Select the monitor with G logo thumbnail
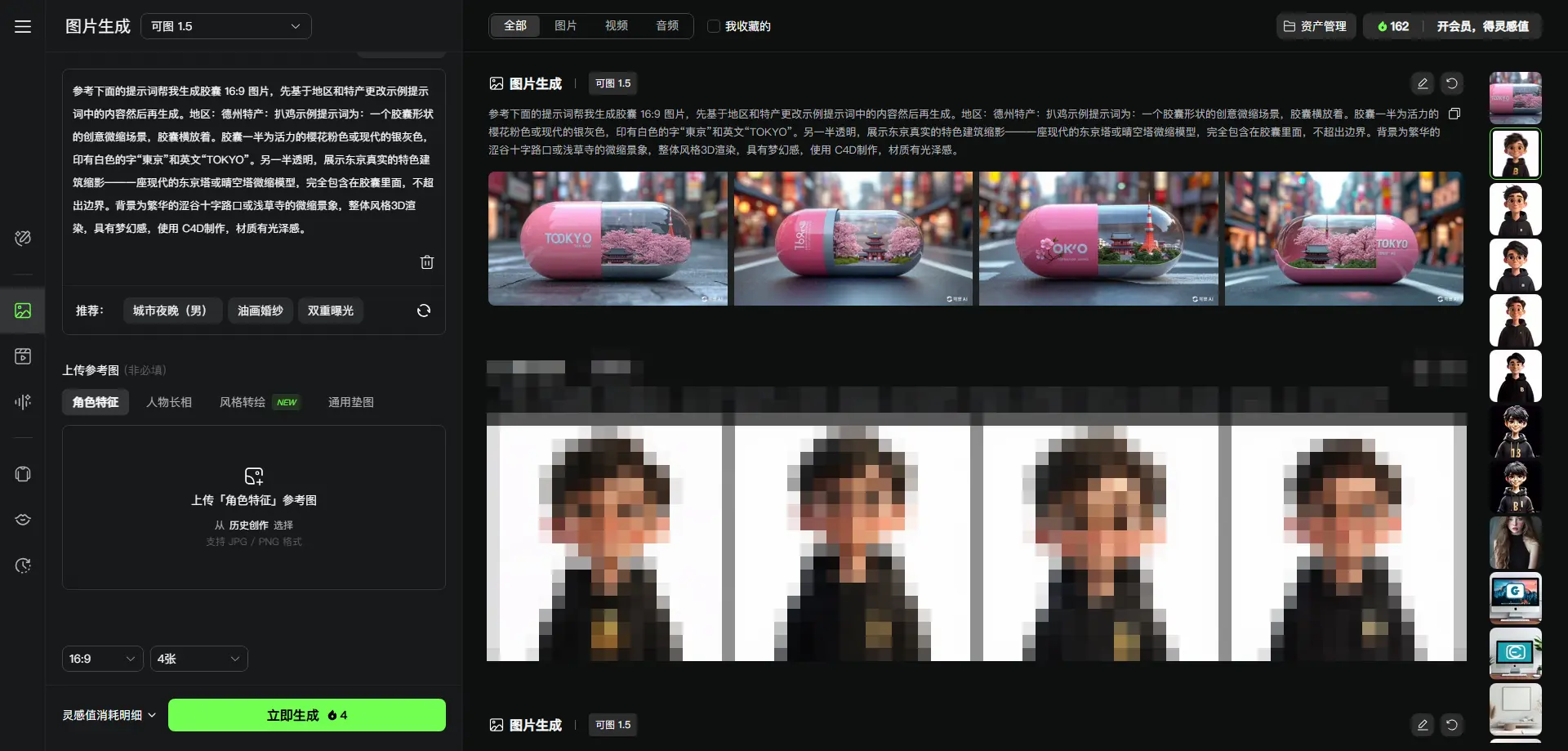This screenshot has height=751, width=1568. pos(1516,598)
